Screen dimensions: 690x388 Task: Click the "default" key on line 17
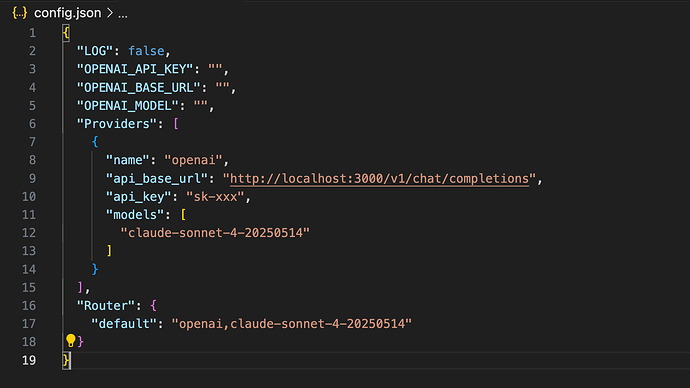(124, 324)
